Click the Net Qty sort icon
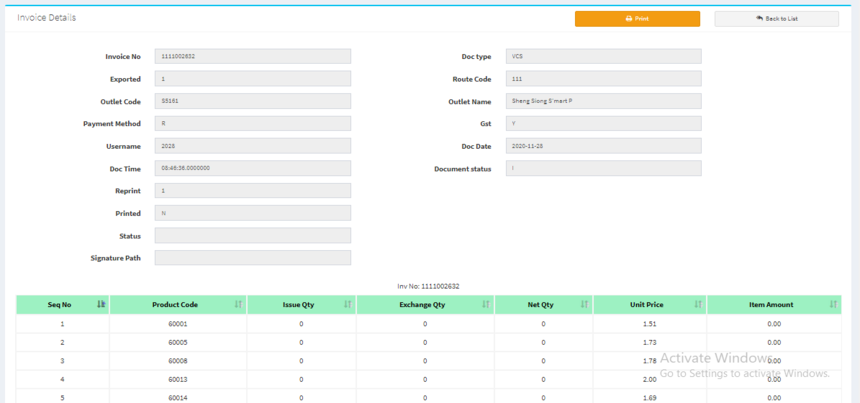860x403 pixels. pos(584,304)
